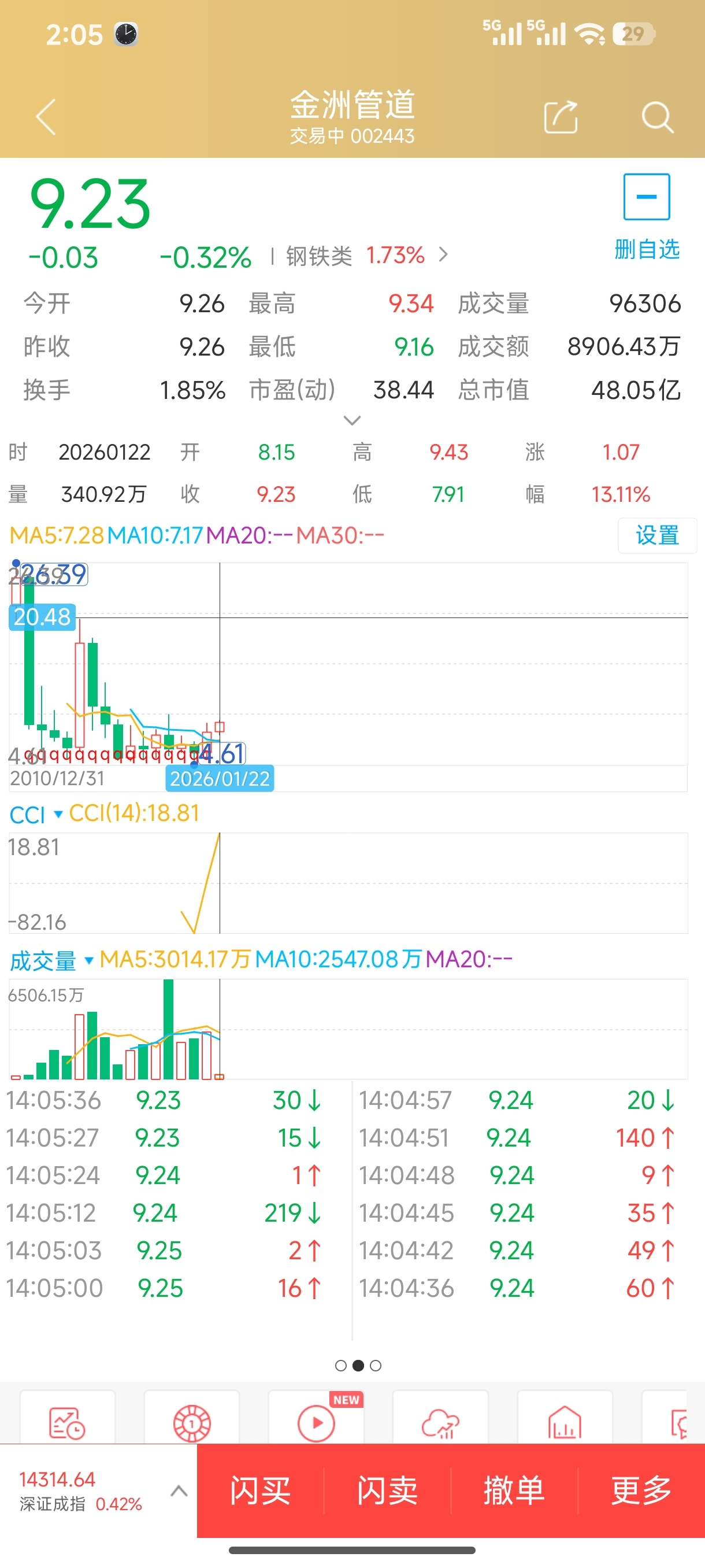
Task: Tap the share icon in header
Action: (x=560, y=116)
